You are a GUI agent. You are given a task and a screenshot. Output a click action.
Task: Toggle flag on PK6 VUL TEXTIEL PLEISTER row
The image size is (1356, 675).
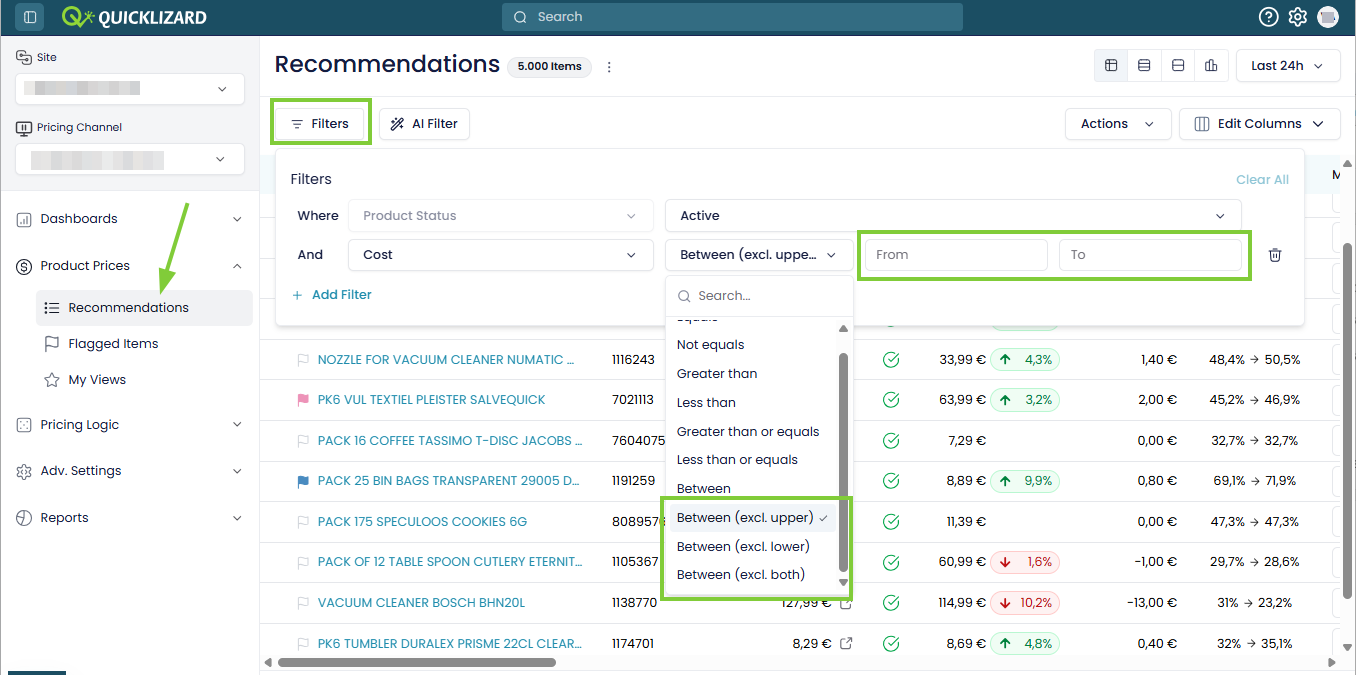coord(303,400)
